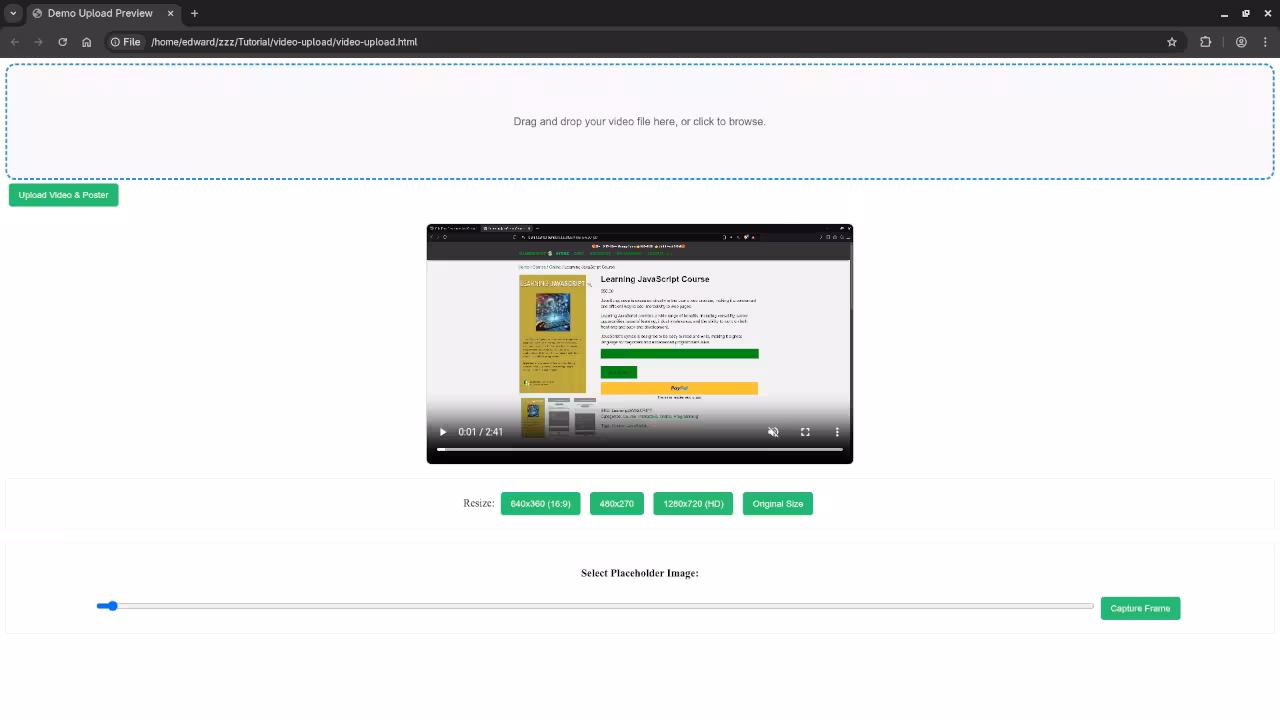Click the bookmark star icon

(1171, 42)
